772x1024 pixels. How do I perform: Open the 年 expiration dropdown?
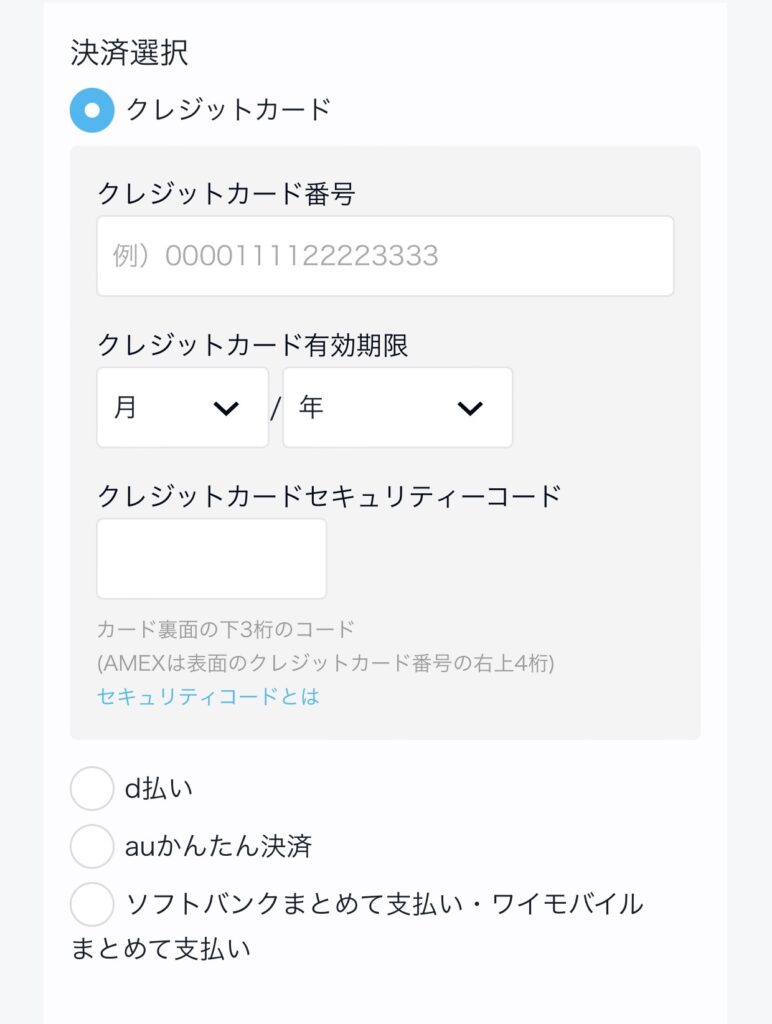397,408
